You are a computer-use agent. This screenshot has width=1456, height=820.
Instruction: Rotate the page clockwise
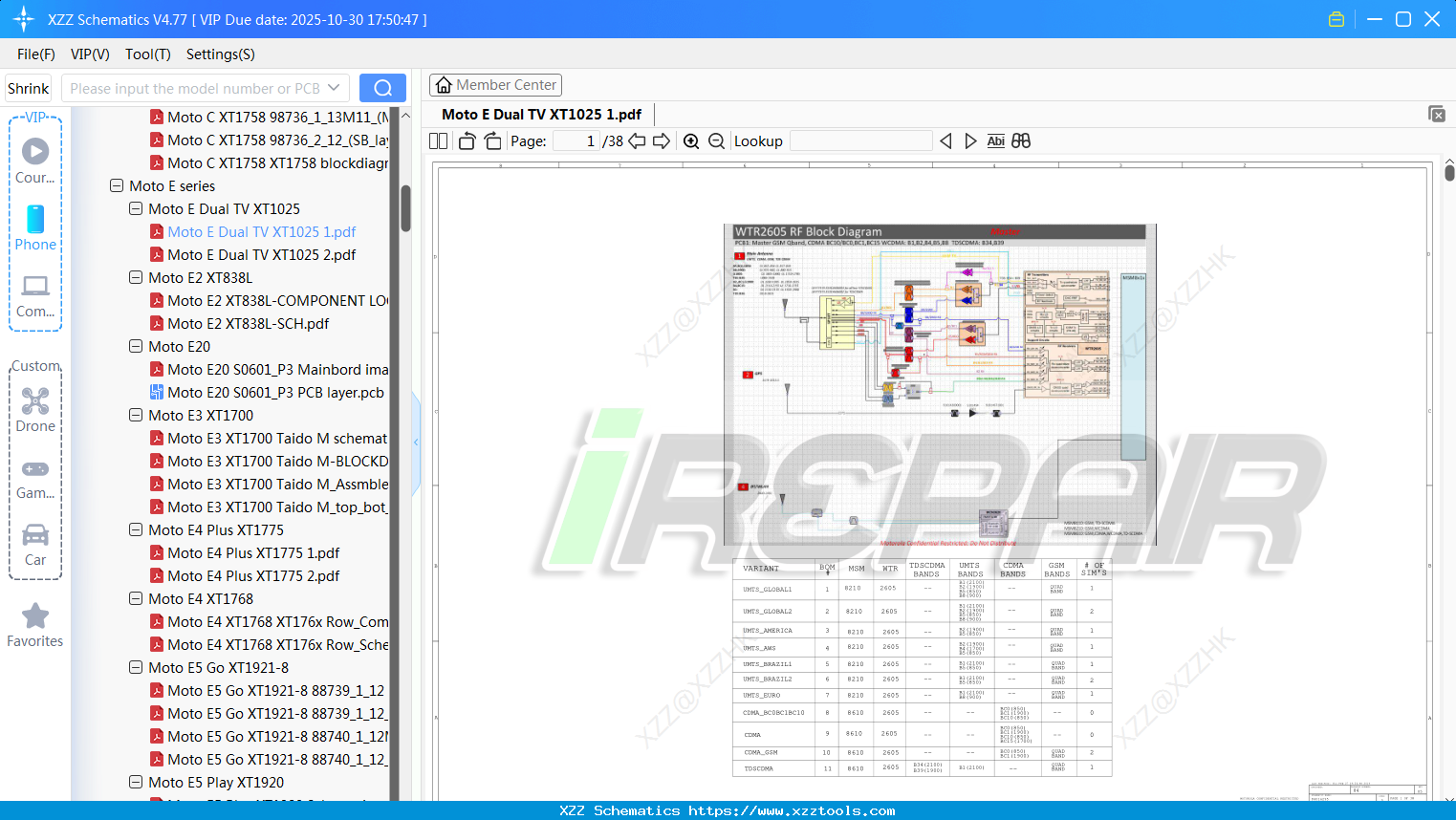point(493,141)
